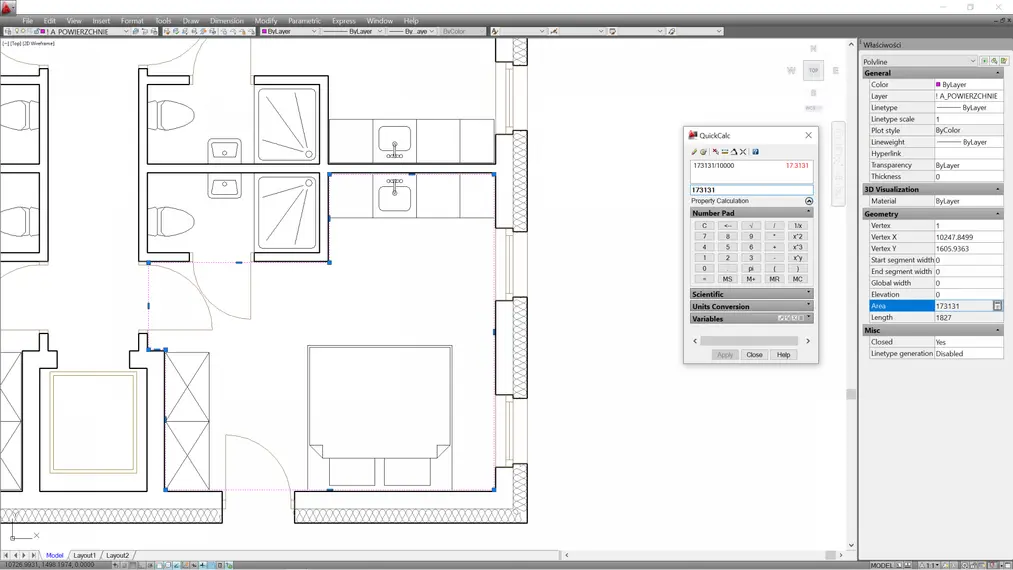
Task: Click the MS memory store key
Action: click(x=727, y=279)
